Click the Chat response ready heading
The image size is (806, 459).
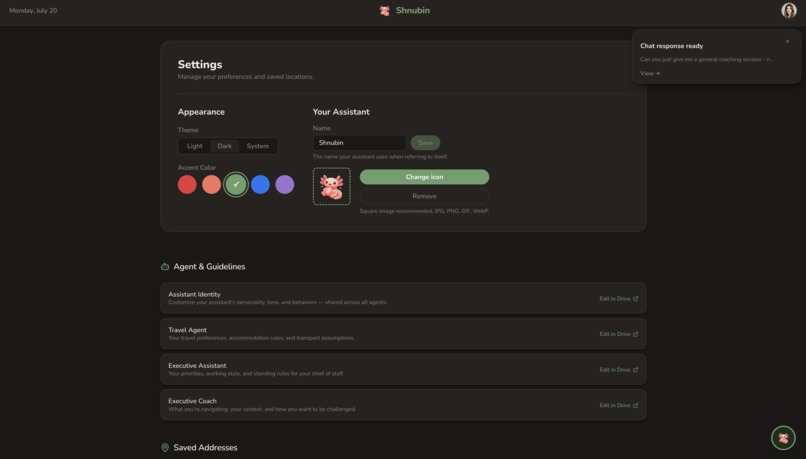(x=671, y=46)
